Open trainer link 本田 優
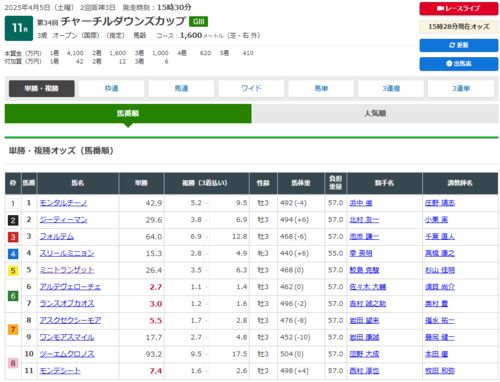 436,354
